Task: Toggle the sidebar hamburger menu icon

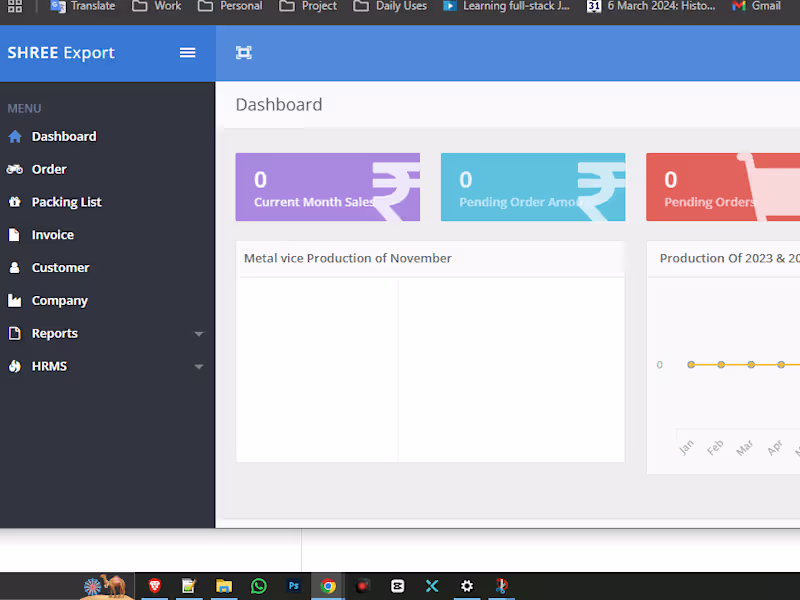Action: coord(187,53)
